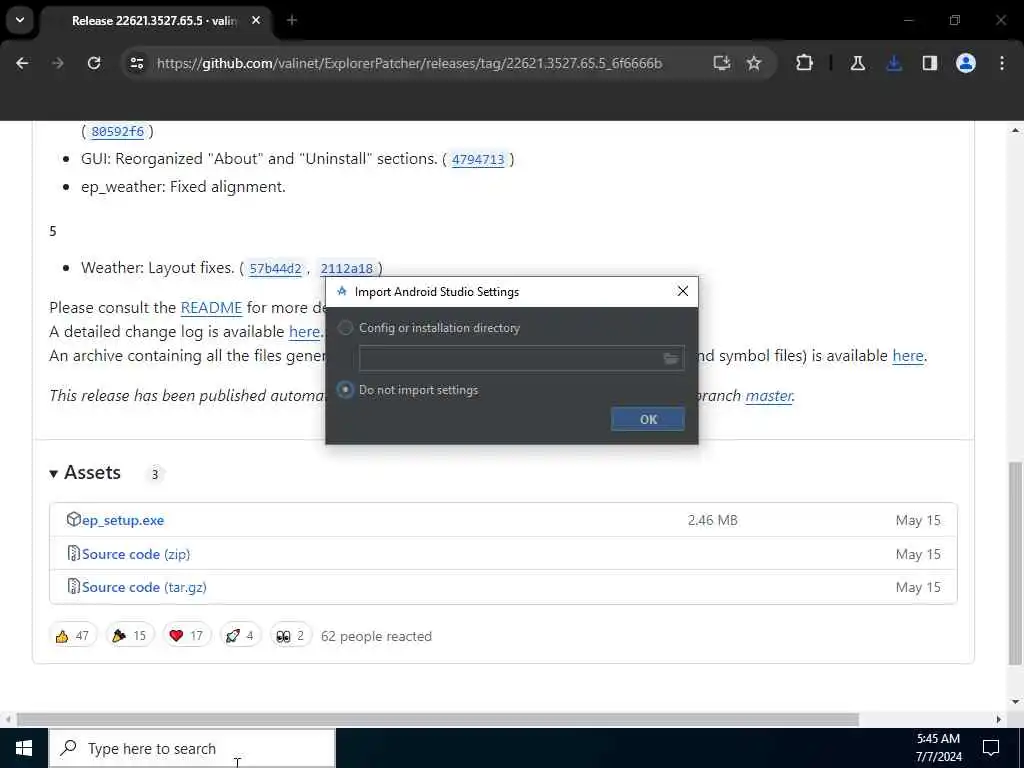Image resolution: width=1024 pixels, height=768 pixels.
Task: Browse for folder in import dialog
Action: click(671, 359)
